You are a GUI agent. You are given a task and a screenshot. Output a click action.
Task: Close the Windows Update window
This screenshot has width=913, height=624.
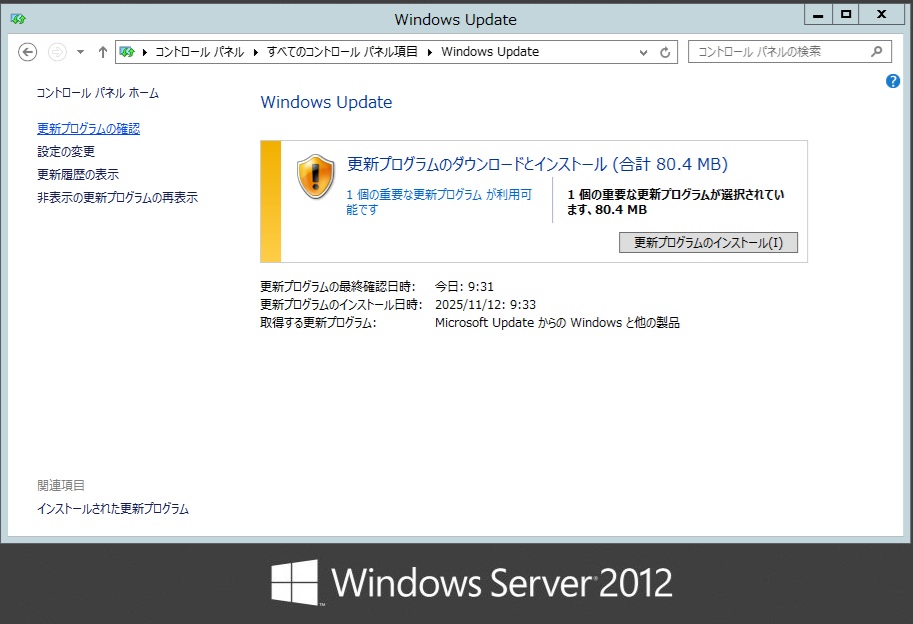[x=882, y=15]
